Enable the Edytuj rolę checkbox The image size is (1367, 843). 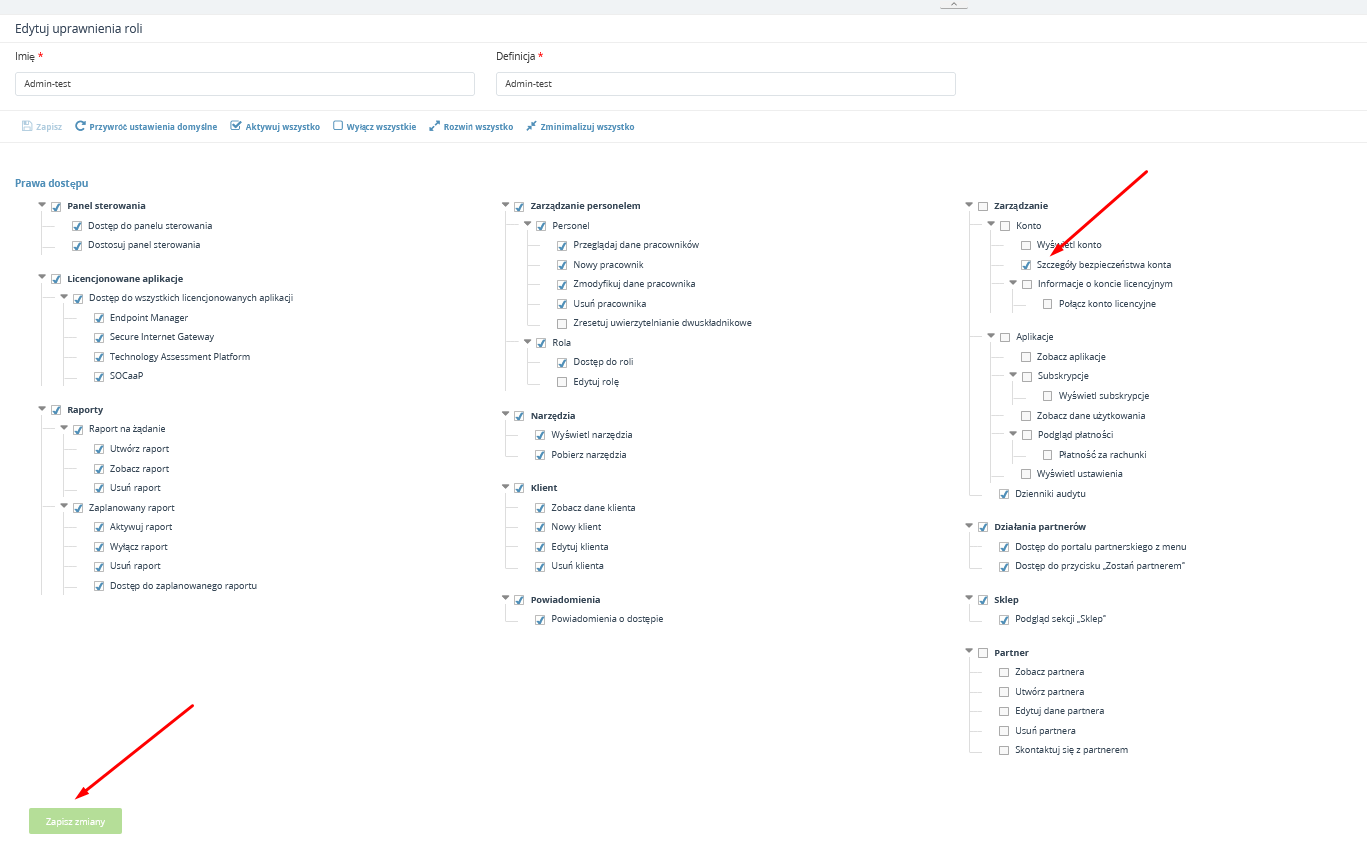tap(562, 382)
